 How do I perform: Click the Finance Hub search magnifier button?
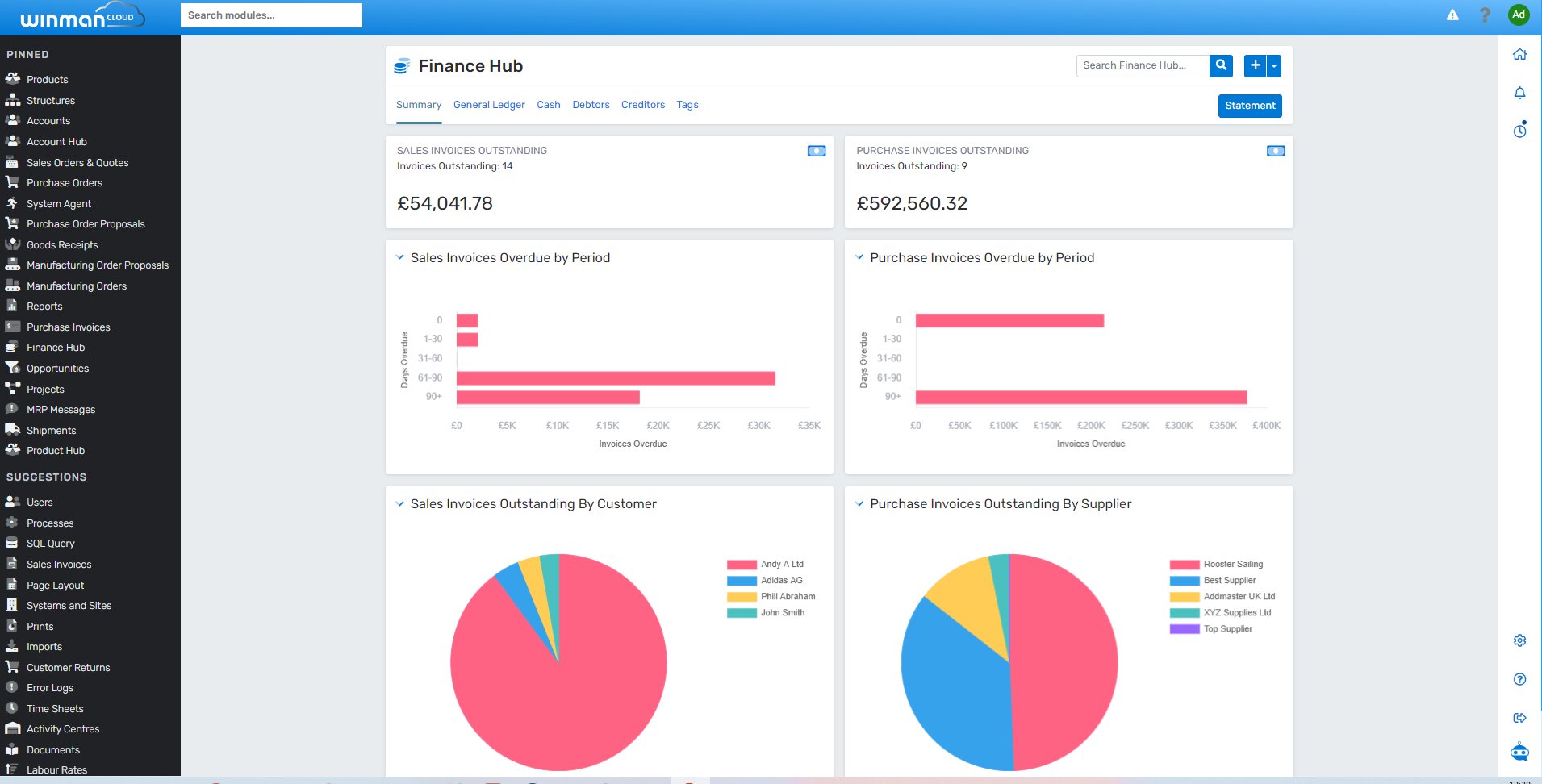click(x=1221, y=65)
